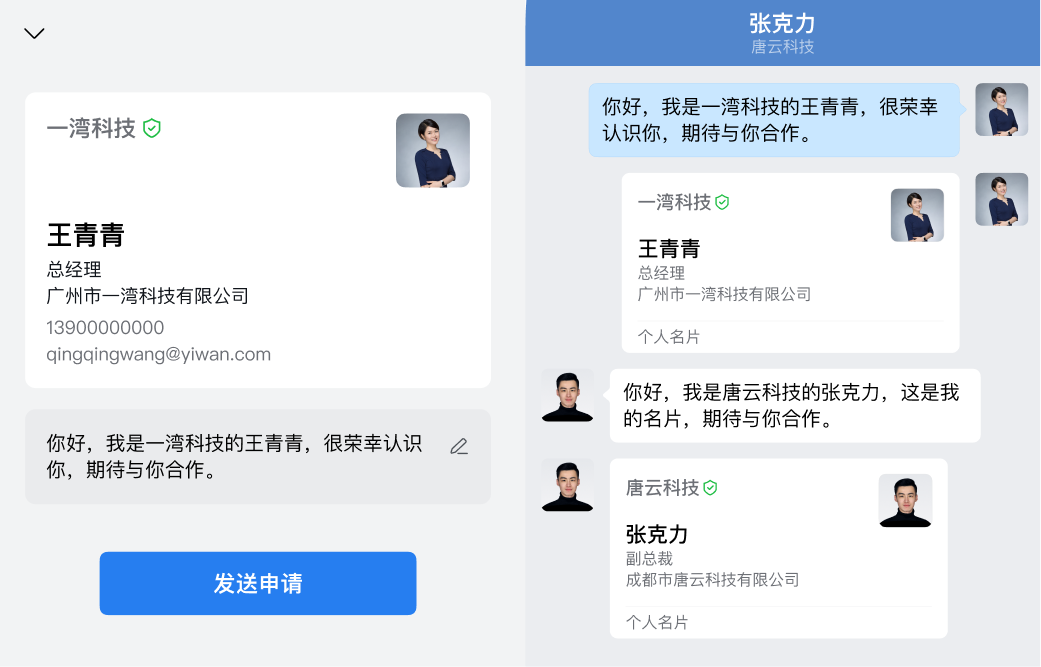Open 张克力's 唐云科技 business card

click(778, 548)
